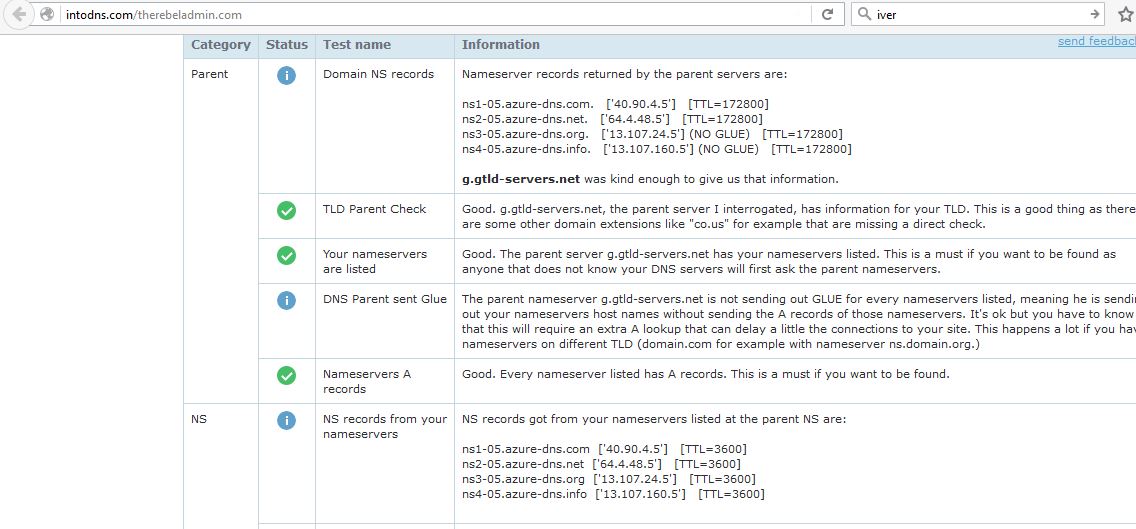Click green check for Your nameservers are listed
1136x529 pixels.
click(x=286, y=255)
